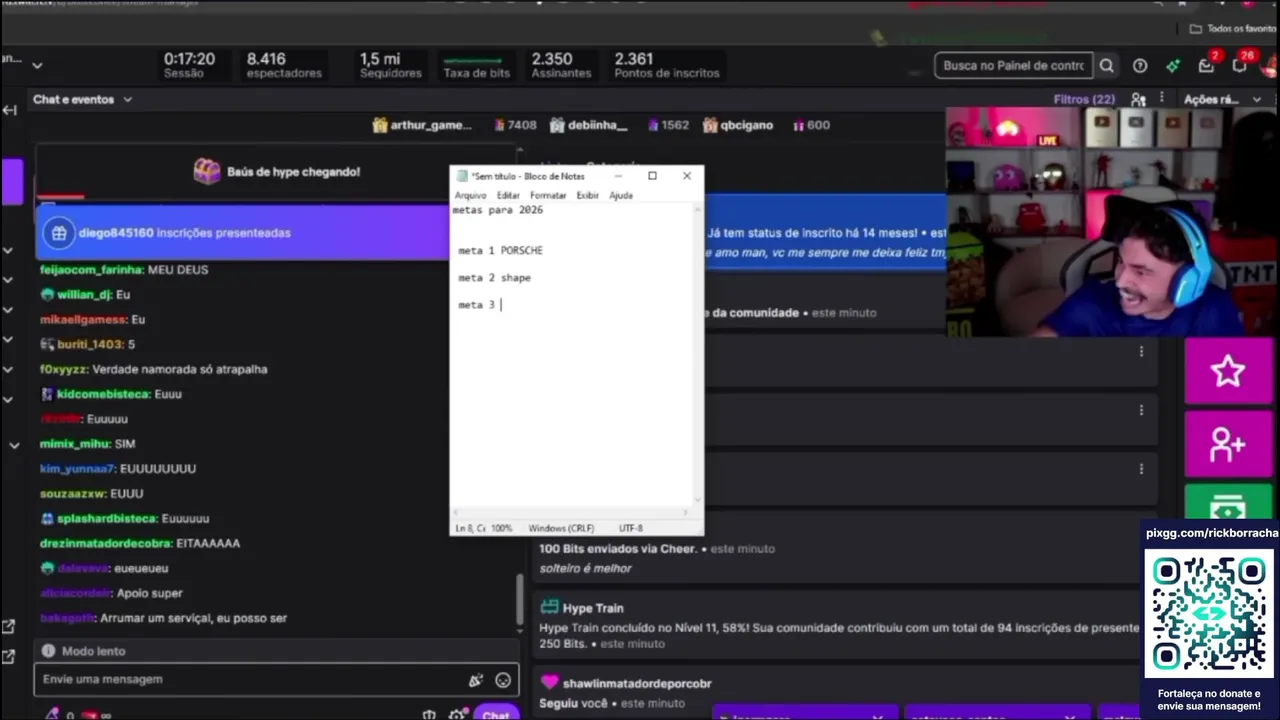This screenshot has height=720, width=1280.
Task: Open the Arquivo menu in Notepad
Action: [470, 195]
